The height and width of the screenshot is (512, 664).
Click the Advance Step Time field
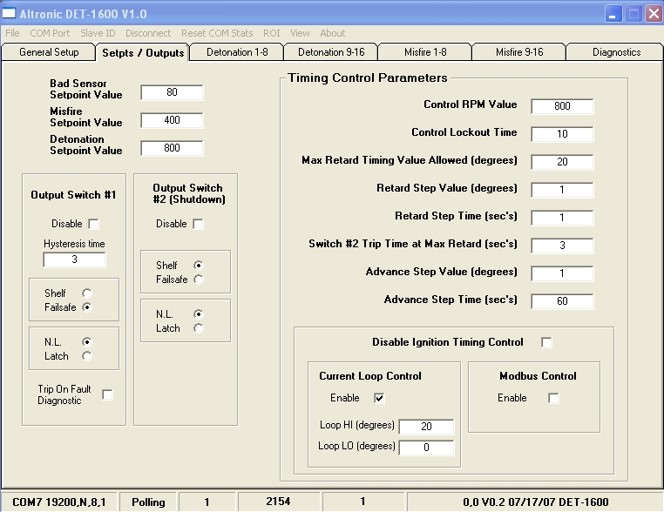pyautogui.click(x=562, y=302)
